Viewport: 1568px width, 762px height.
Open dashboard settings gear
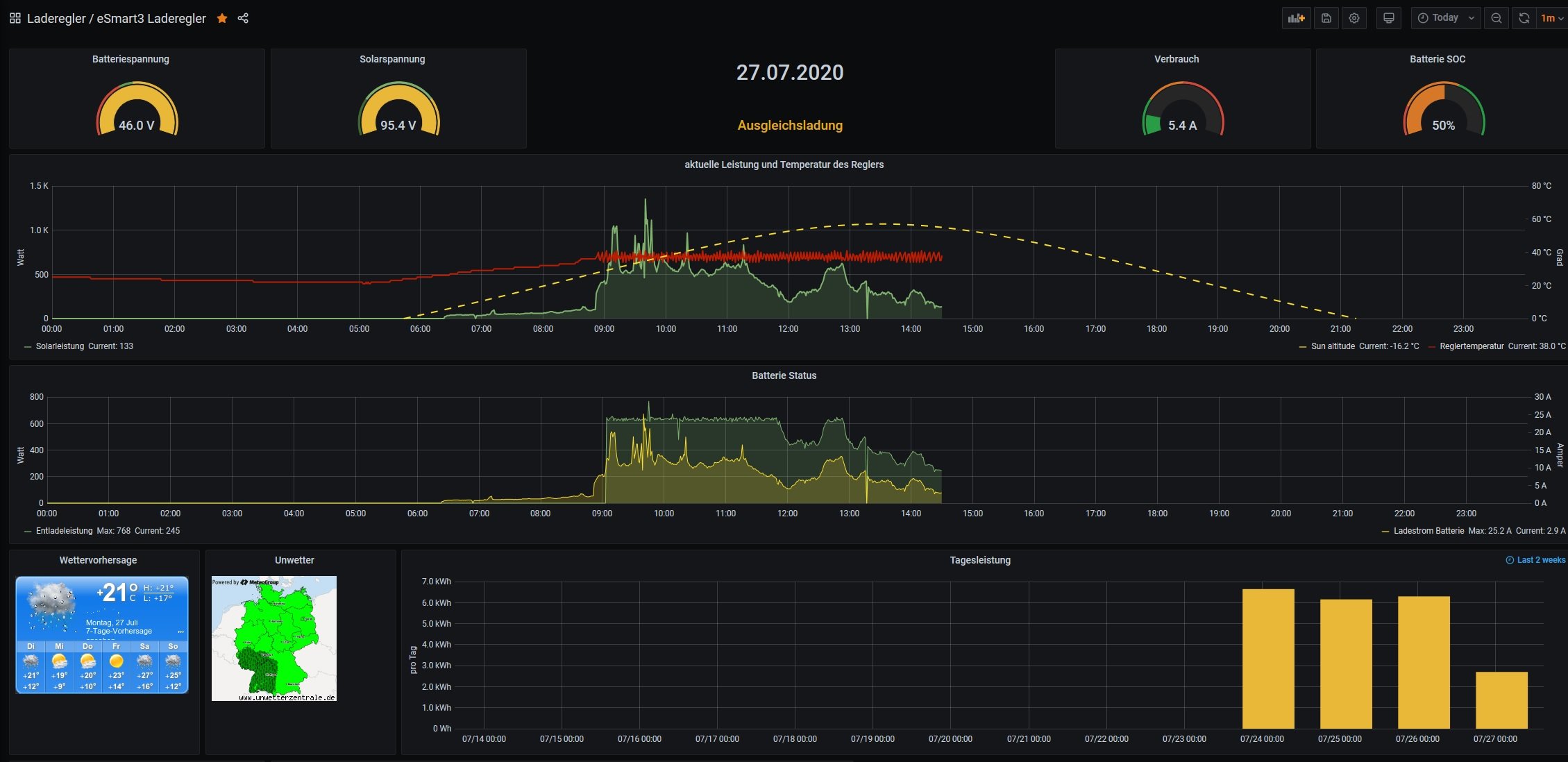pos(1354,18)
